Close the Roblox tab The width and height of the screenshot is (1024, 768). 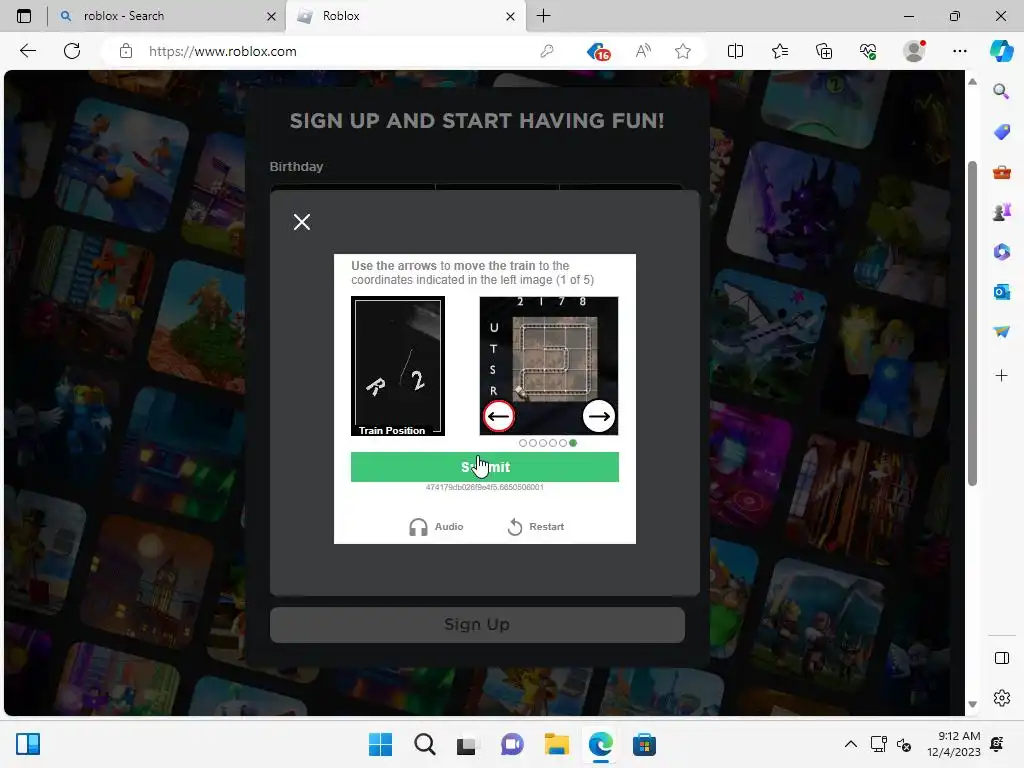click(x=511, y=16)
